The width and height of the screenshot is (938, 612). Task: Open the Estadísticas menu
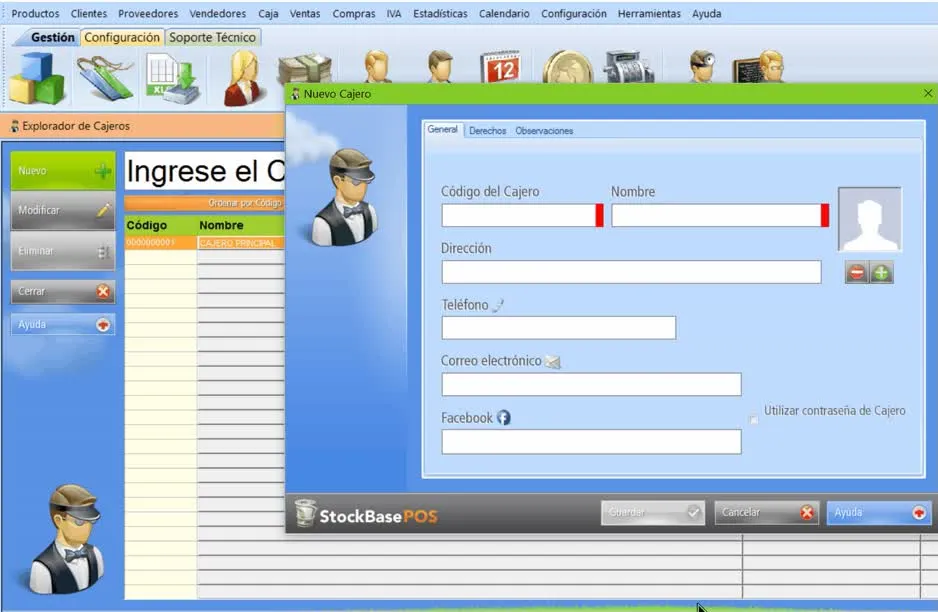click(440, 13)
